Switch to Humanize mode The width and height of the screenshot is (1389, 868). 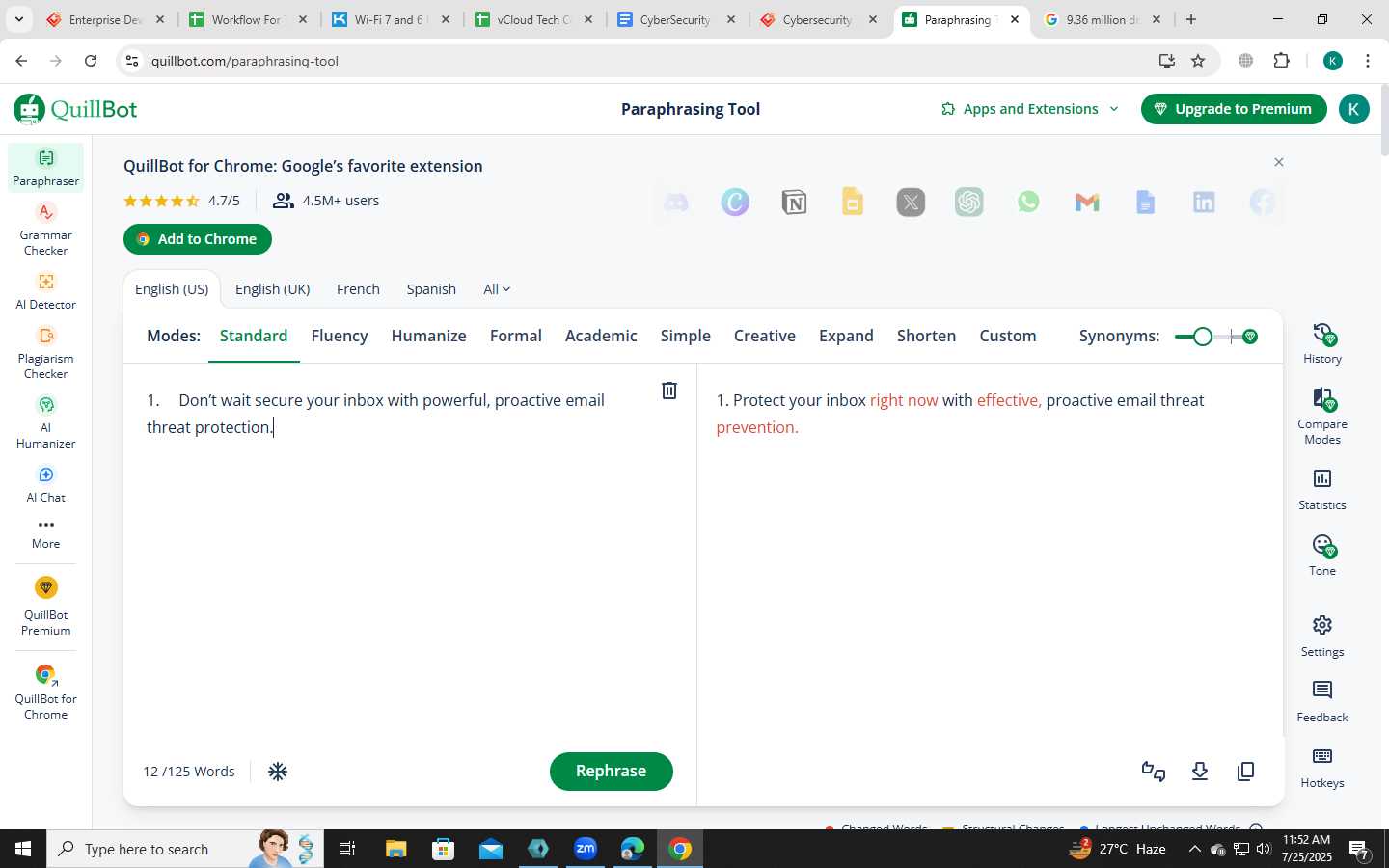(428, 336)
